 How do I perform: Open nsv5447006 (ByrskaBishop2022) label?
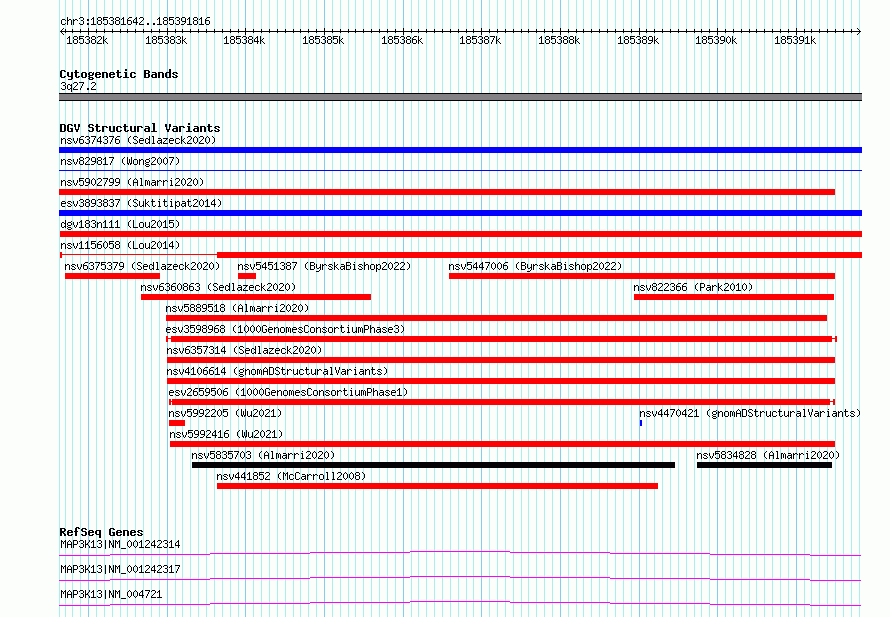click(x=535, y=266)
